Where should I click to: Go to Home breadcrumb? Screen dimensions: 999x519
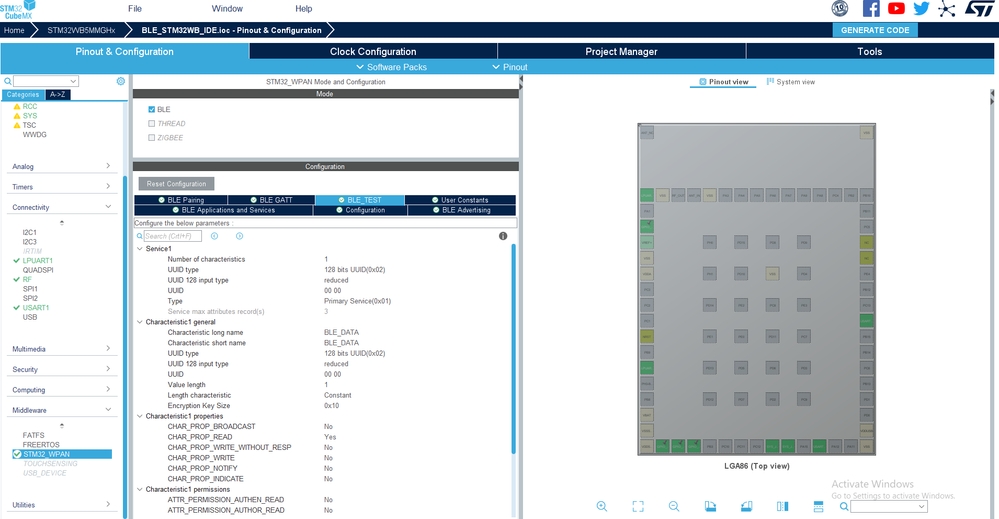pos(14,30)
